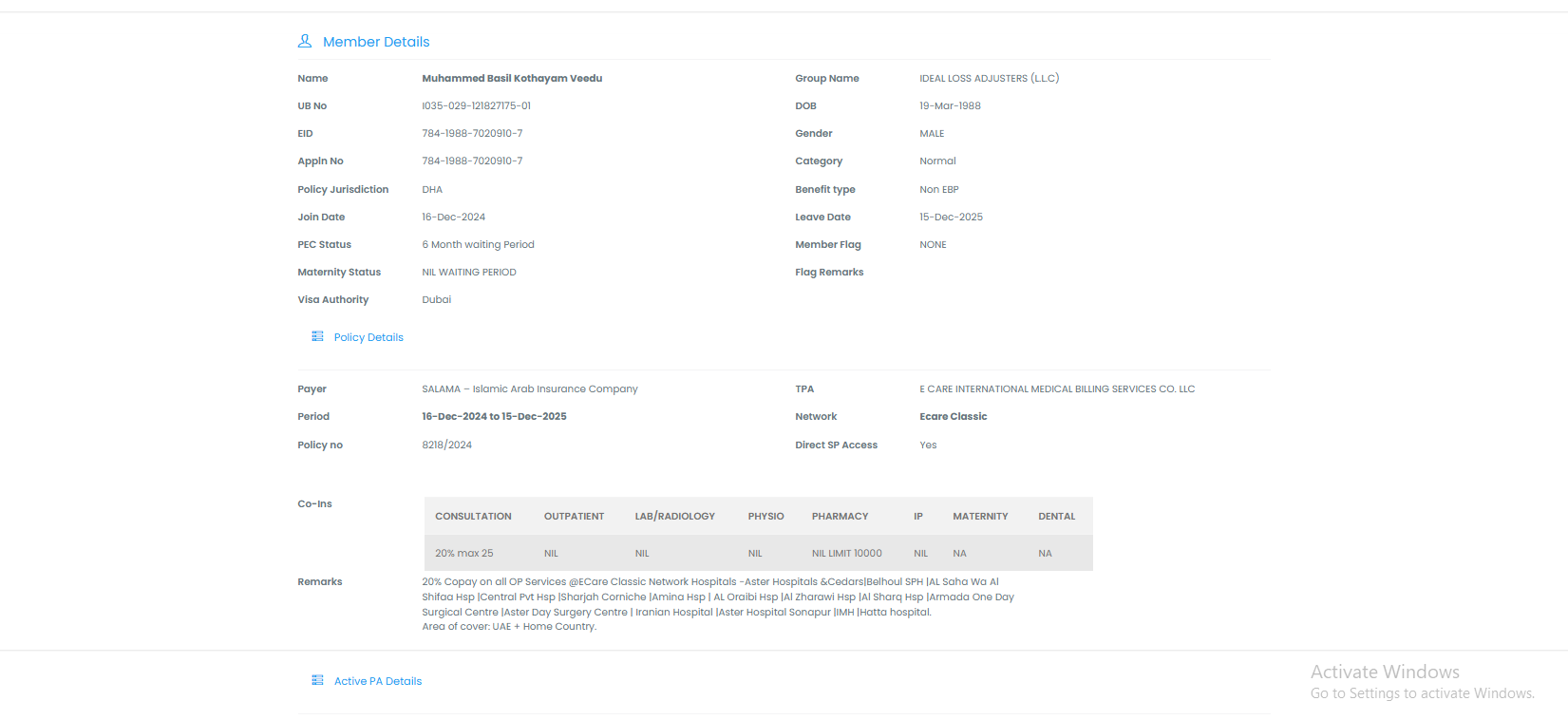
Task: Click the Join Date value 16-Dec-2024
Action: click(x=454, y=217)
